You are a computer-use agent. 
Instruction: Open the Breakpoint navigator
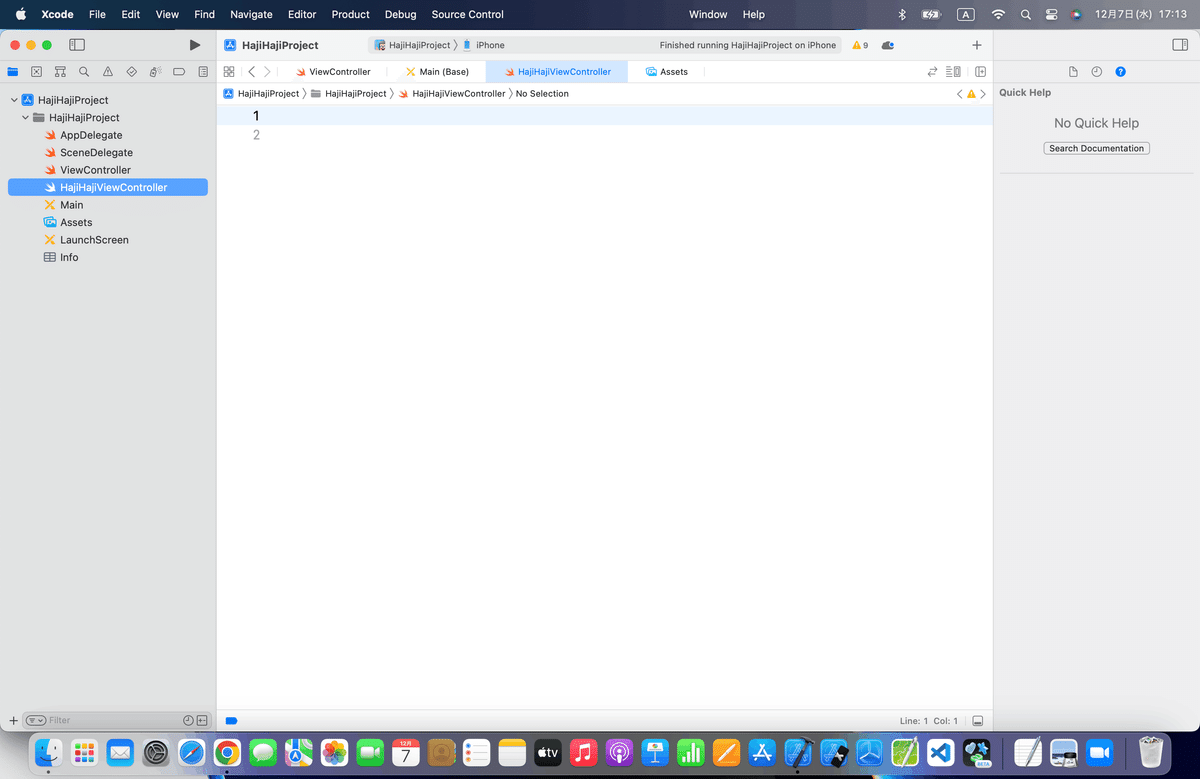click(x=179, y=72)
